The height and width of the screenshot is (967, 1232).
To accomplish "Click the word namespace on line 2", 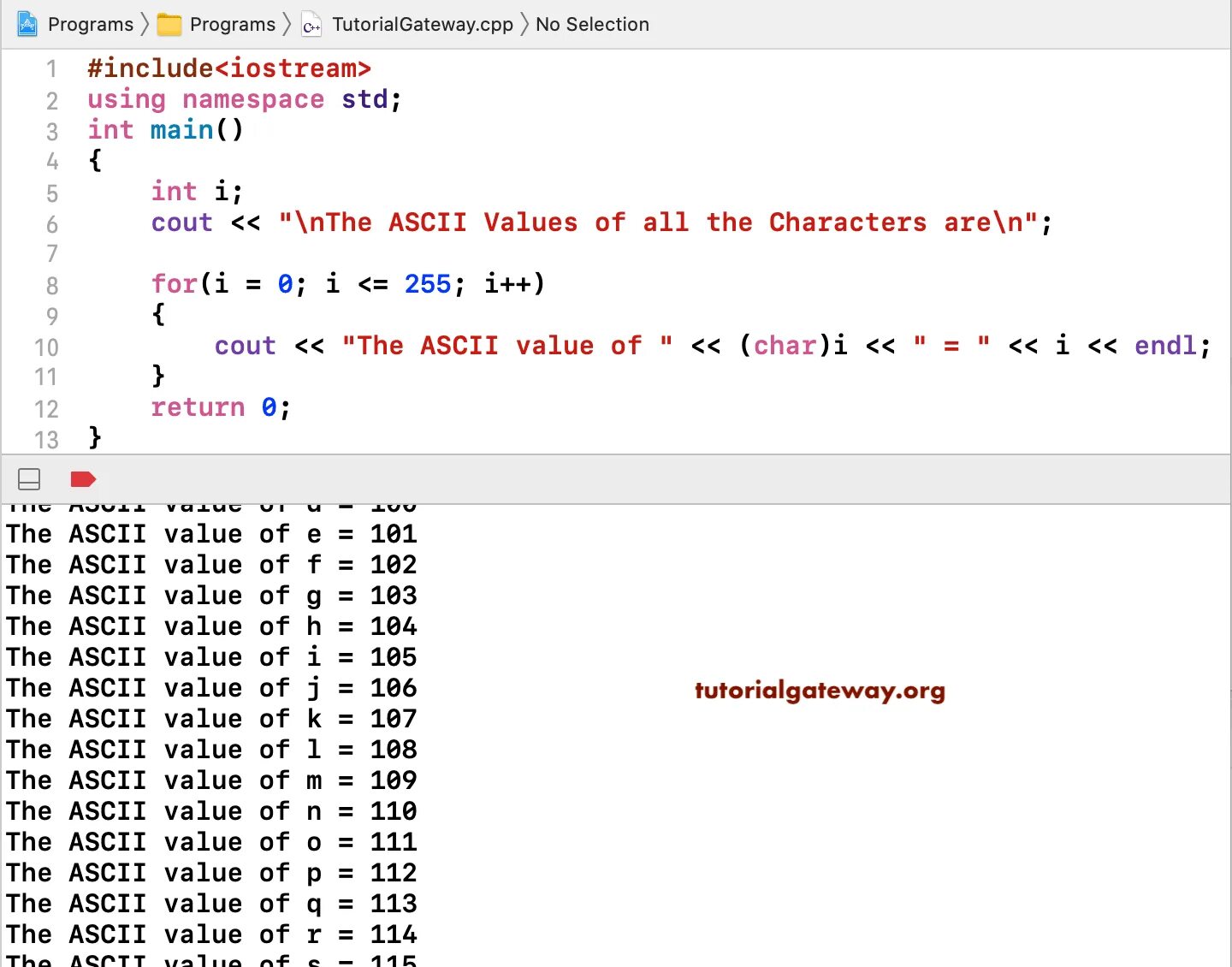I will tap(253, 99).
